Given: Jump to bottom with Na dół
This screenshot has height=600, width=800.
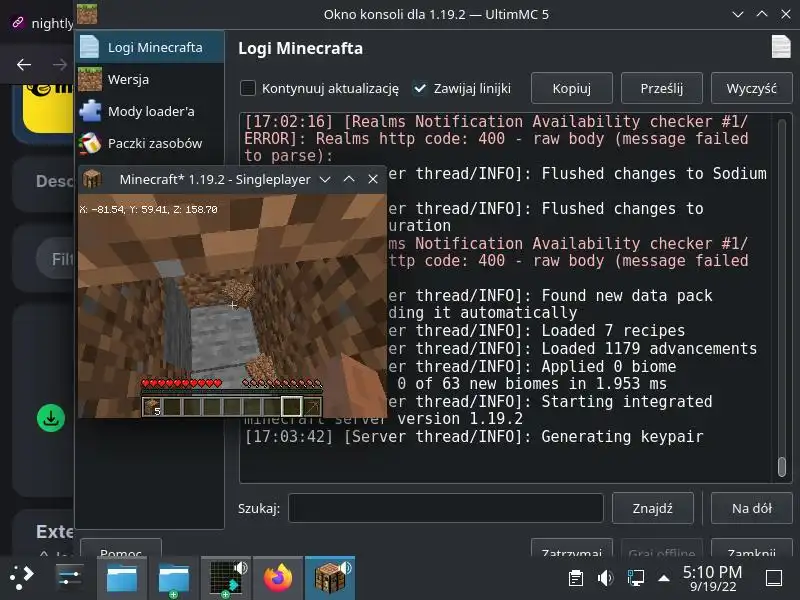Looking at the screenshot, I should coord(752,508).
